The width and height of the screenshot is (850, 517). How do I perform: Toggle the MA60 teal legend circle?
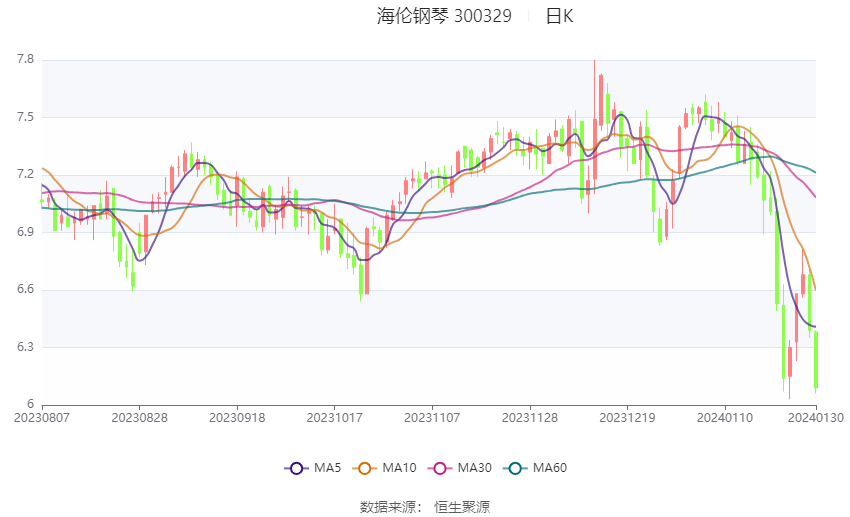click(515, 468)
